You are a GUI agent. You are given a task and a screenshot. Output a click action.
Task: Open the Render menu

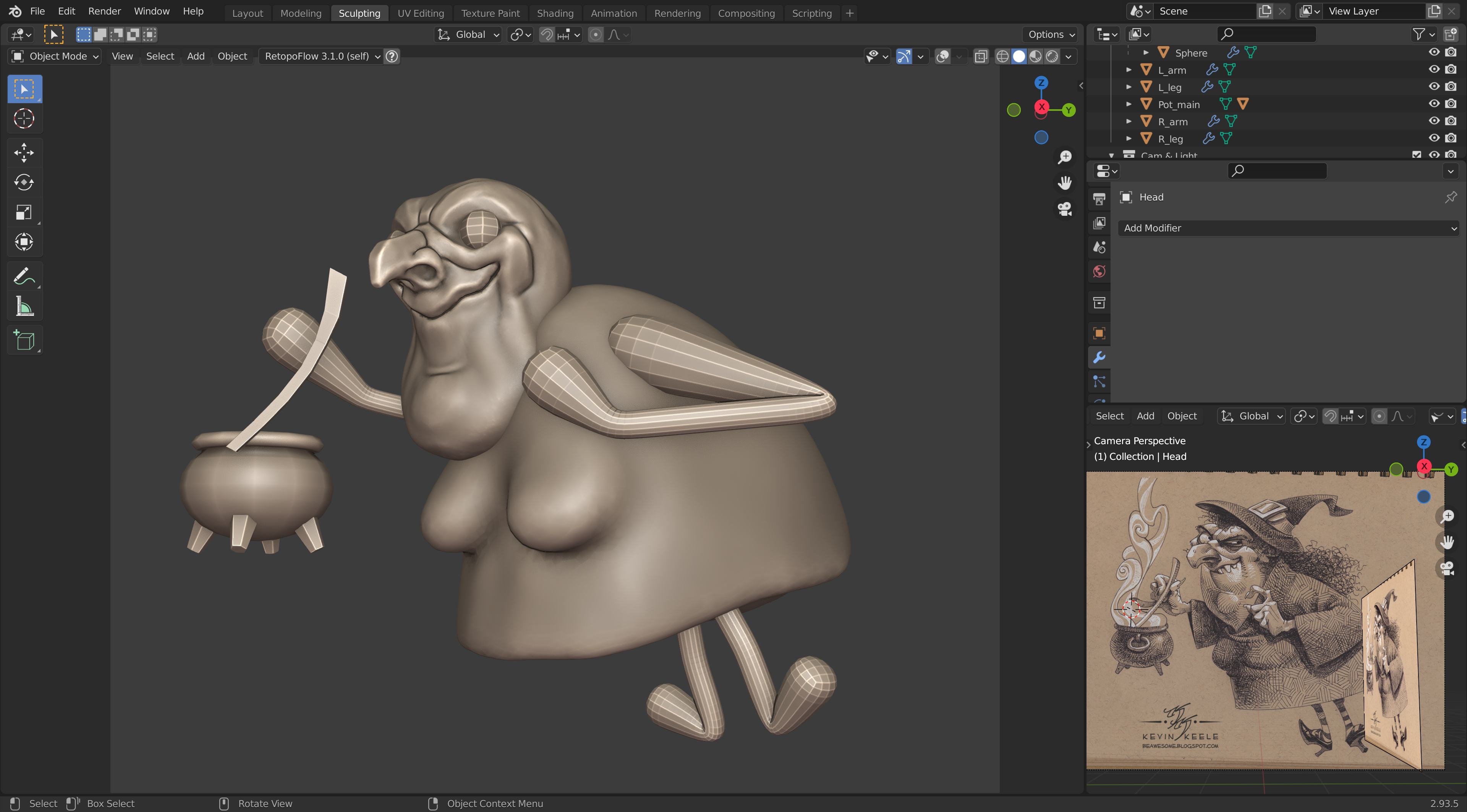pyautogui.click(x=104, y=11)
